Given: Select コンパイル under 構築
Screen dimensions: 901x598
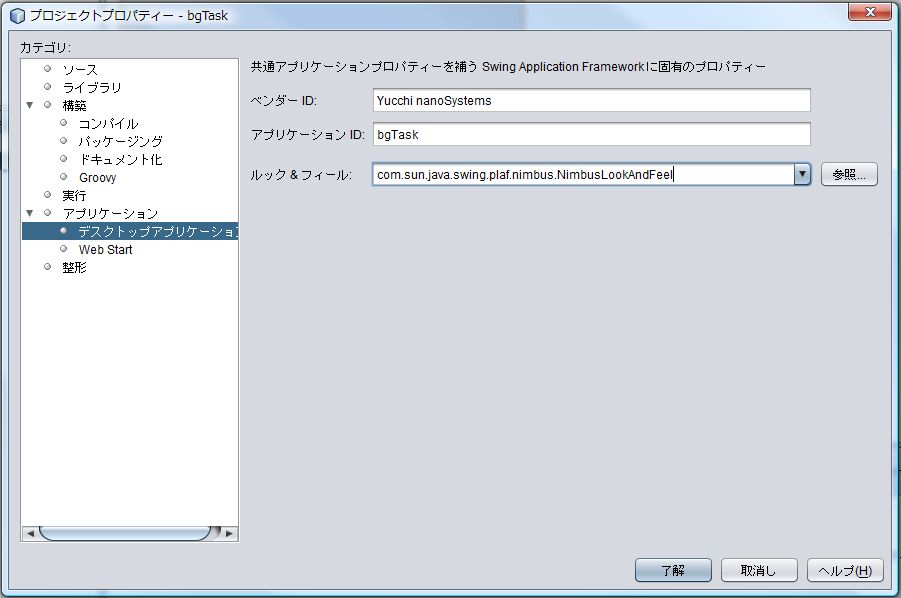Looking at the screenshot, I should point(108,123).
